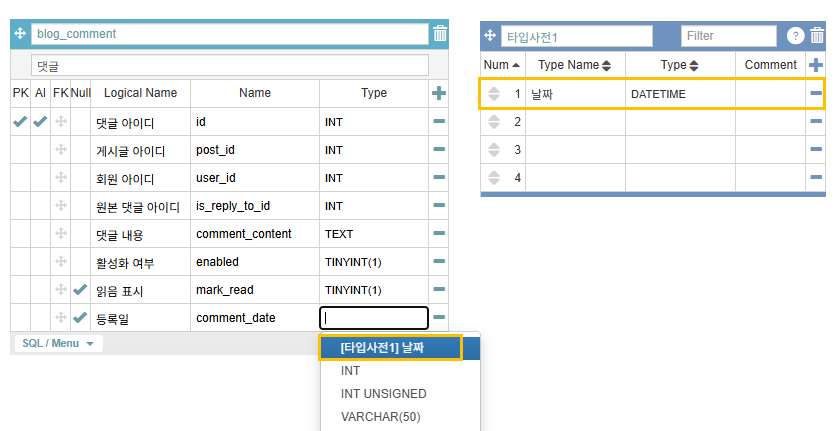The height and width of the screenshot is (431, 838).
Task: Select [타입사전1] 날짜 from the type suggestions
Action: (390, 347)
